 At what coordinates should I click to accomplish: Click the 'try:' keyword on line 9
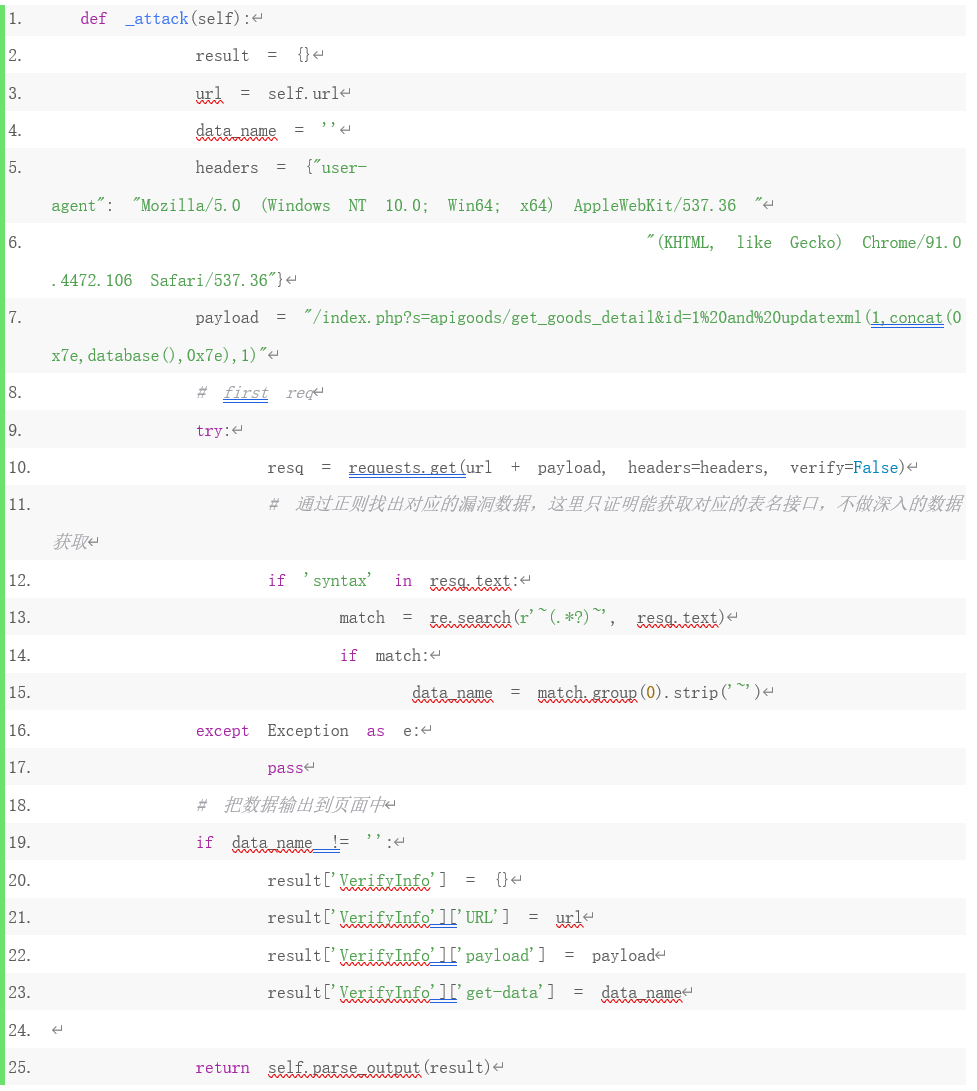[213, 431]
